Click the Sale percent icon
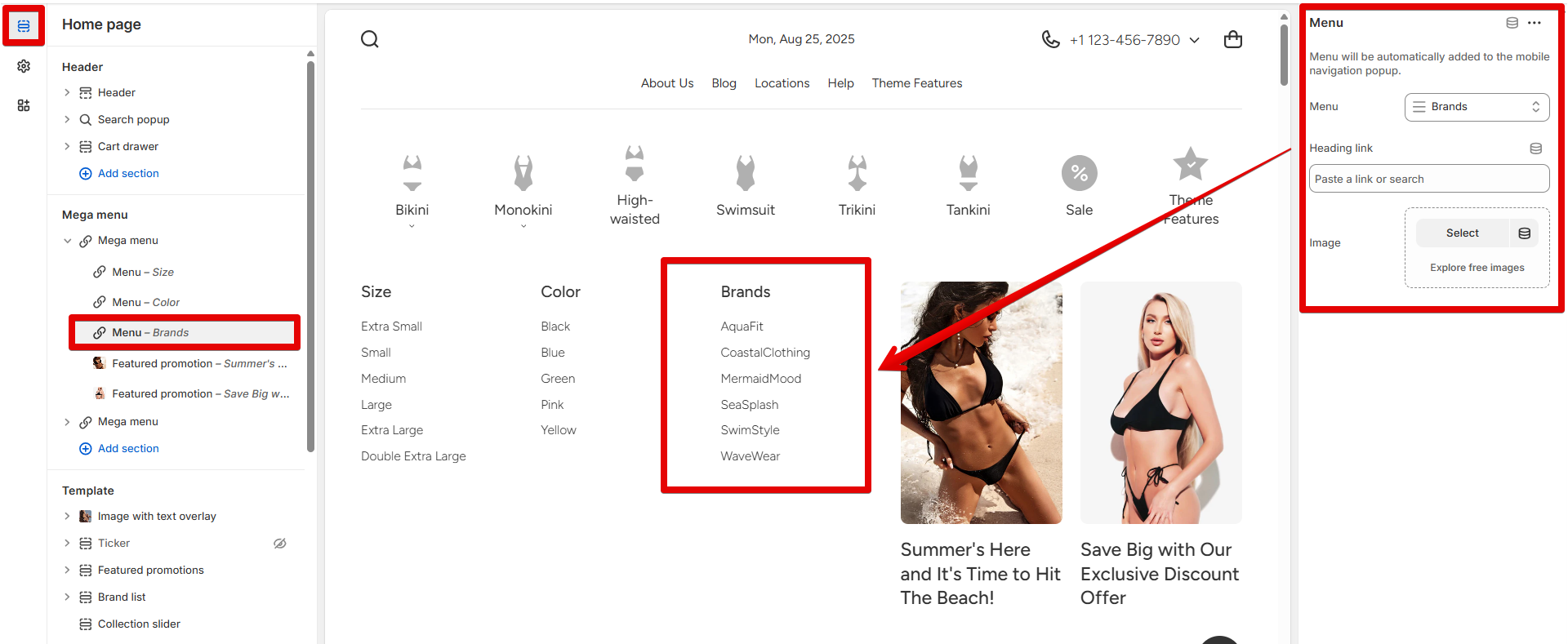Image resolution: width=1568 pixels, height=644 pixels. pyautogui.click(x=1079, y=173)
